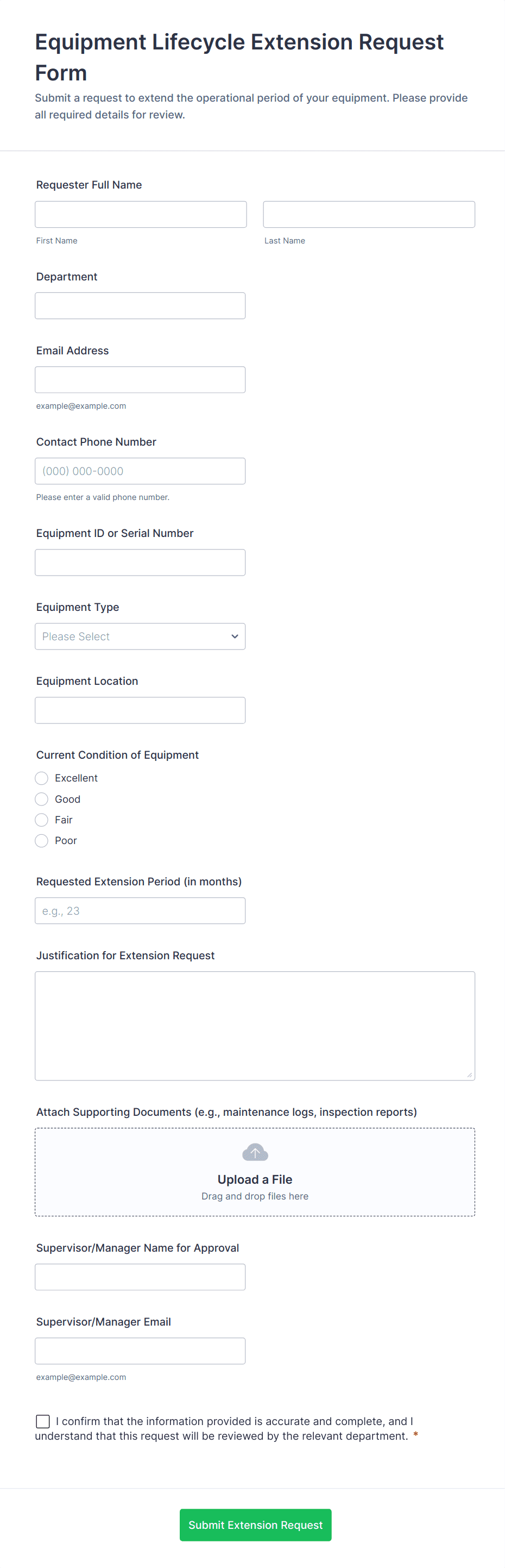Click the Supervisor/Manager Email field
This screenshot has width=505, height=1568.
pos(140,1350)
